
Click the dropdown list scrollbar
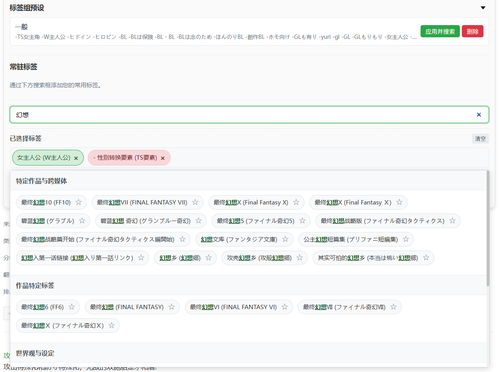tap(488, 228)
